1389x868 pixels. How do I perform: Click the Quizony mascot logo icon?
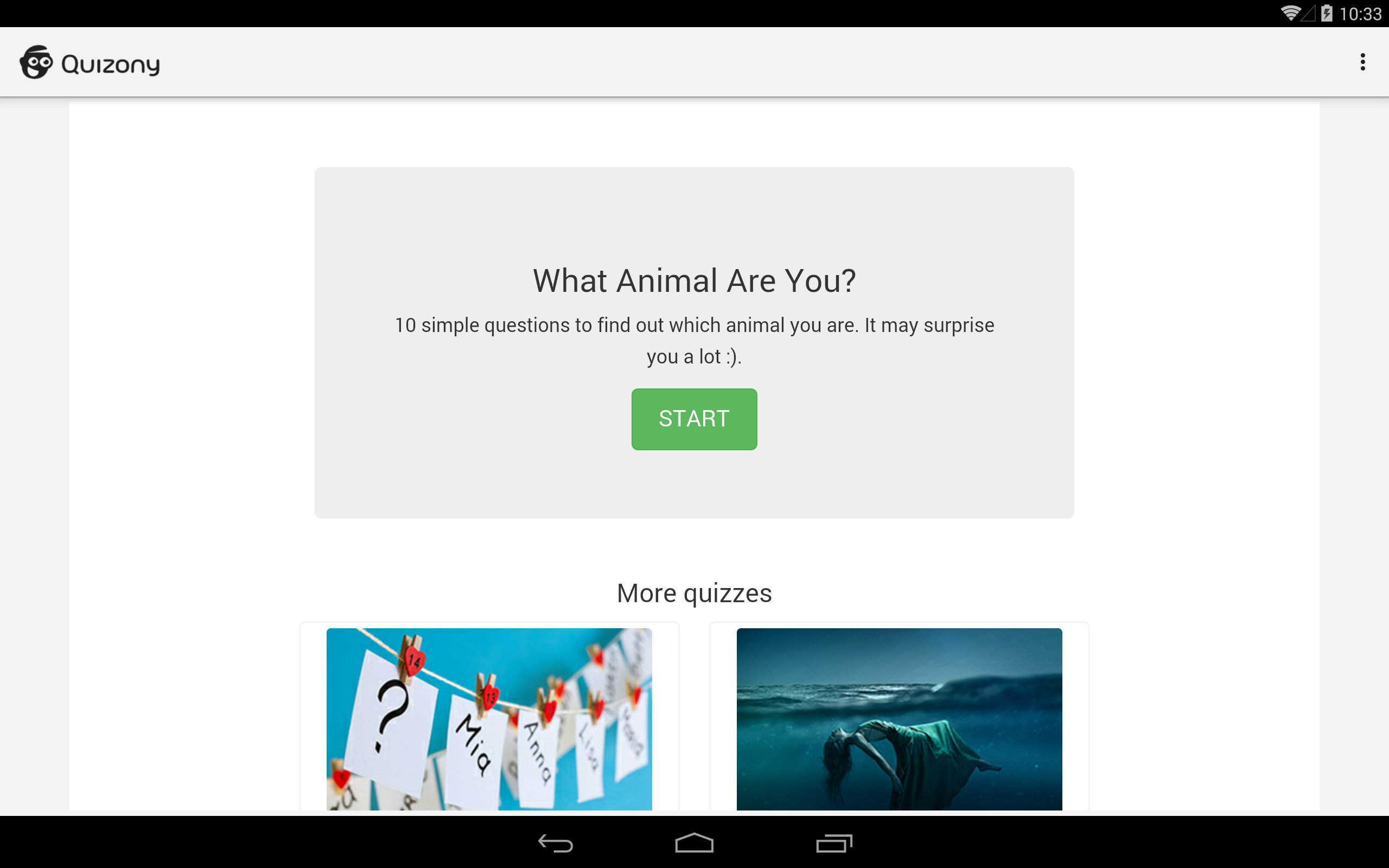click(x=36, y=62)
